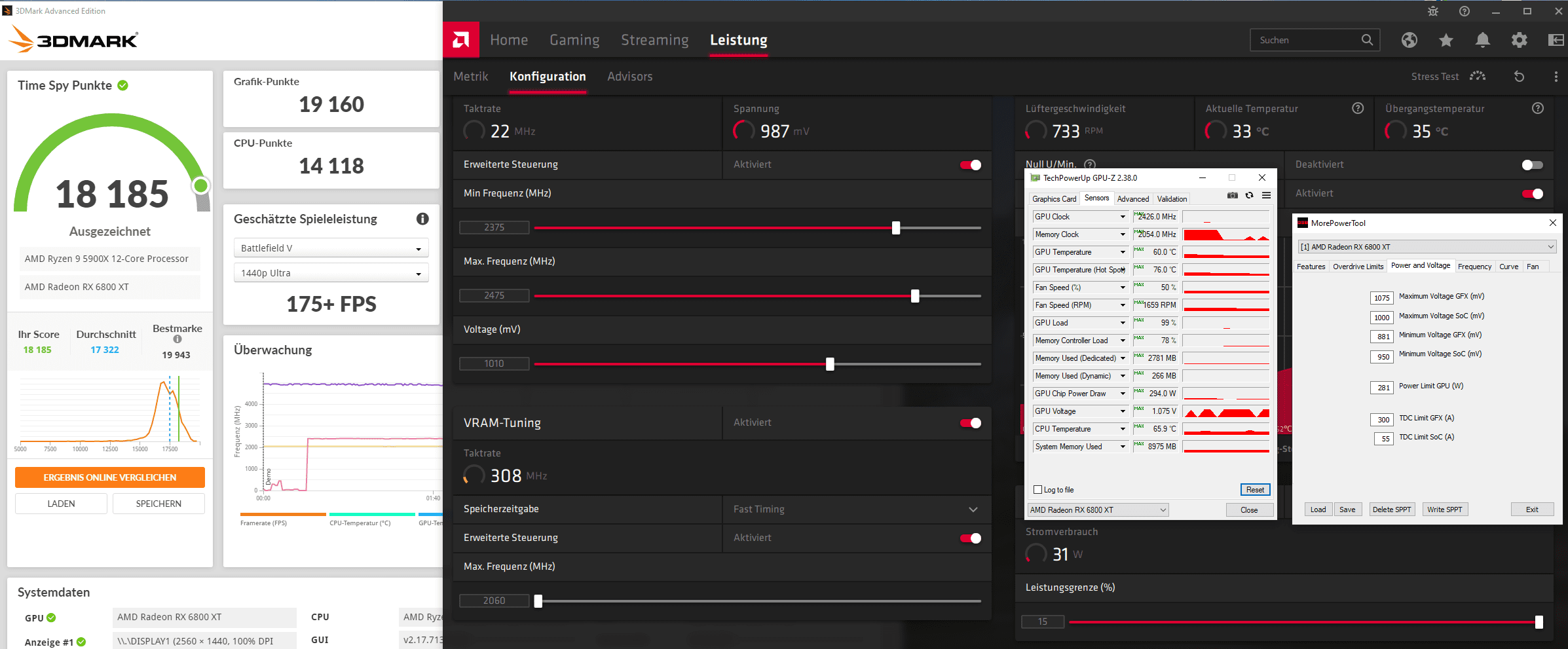Click the LADEN button in 3DMark
Screen dimensions: 1568x649
pos(61,504)
